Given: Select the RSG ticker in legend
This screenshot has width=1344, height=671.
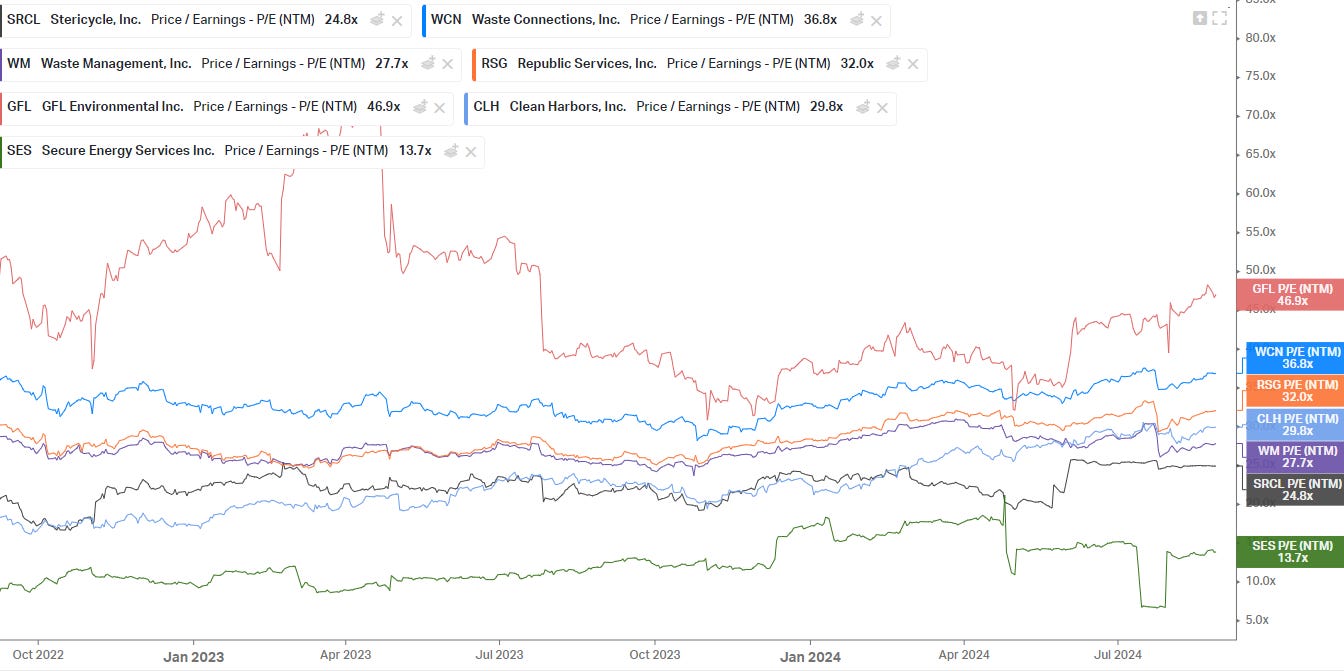Looking at the screenshot, I should [x=494, y=63].
